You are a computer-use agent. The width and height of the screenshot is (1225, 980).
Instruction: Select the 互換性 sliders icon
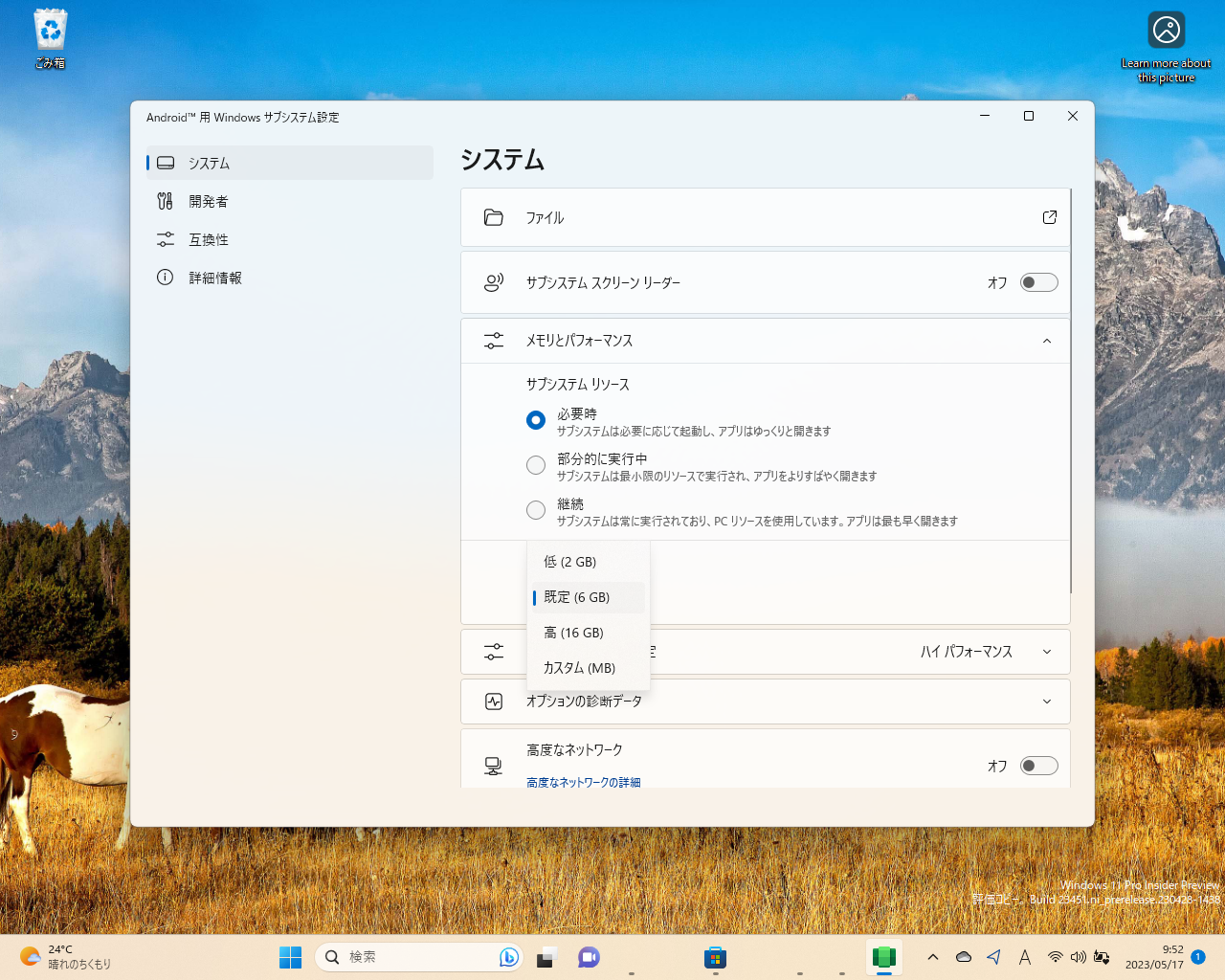tap(166, 239)
